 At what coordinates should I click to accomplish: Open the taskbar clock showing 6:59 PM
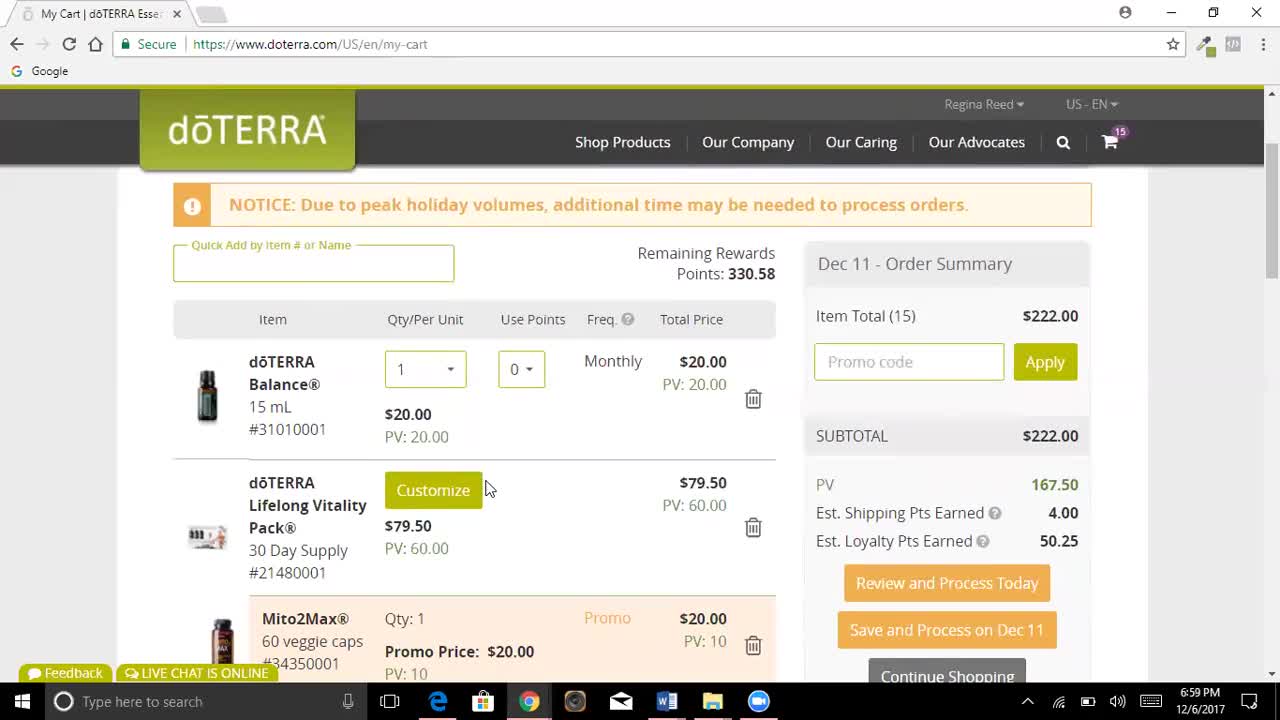[x=1200, y=701]
